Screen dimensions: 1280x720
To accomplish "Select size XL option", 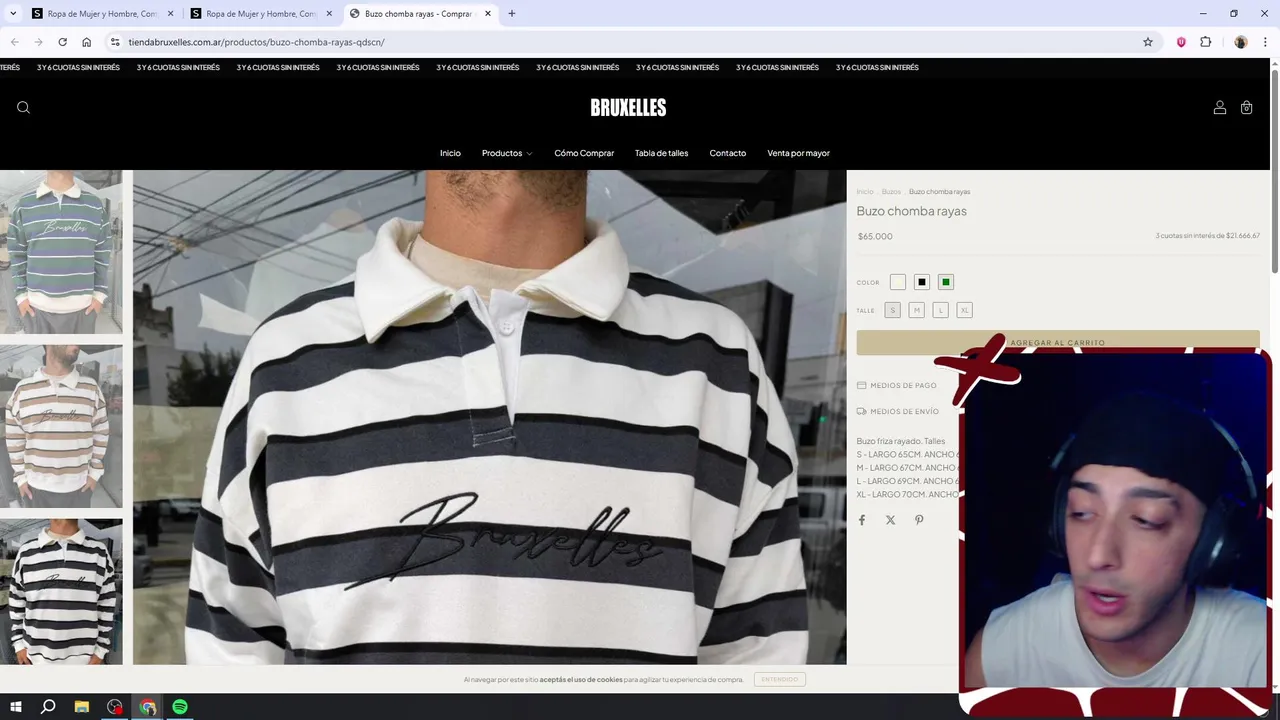I will (964, 310).
